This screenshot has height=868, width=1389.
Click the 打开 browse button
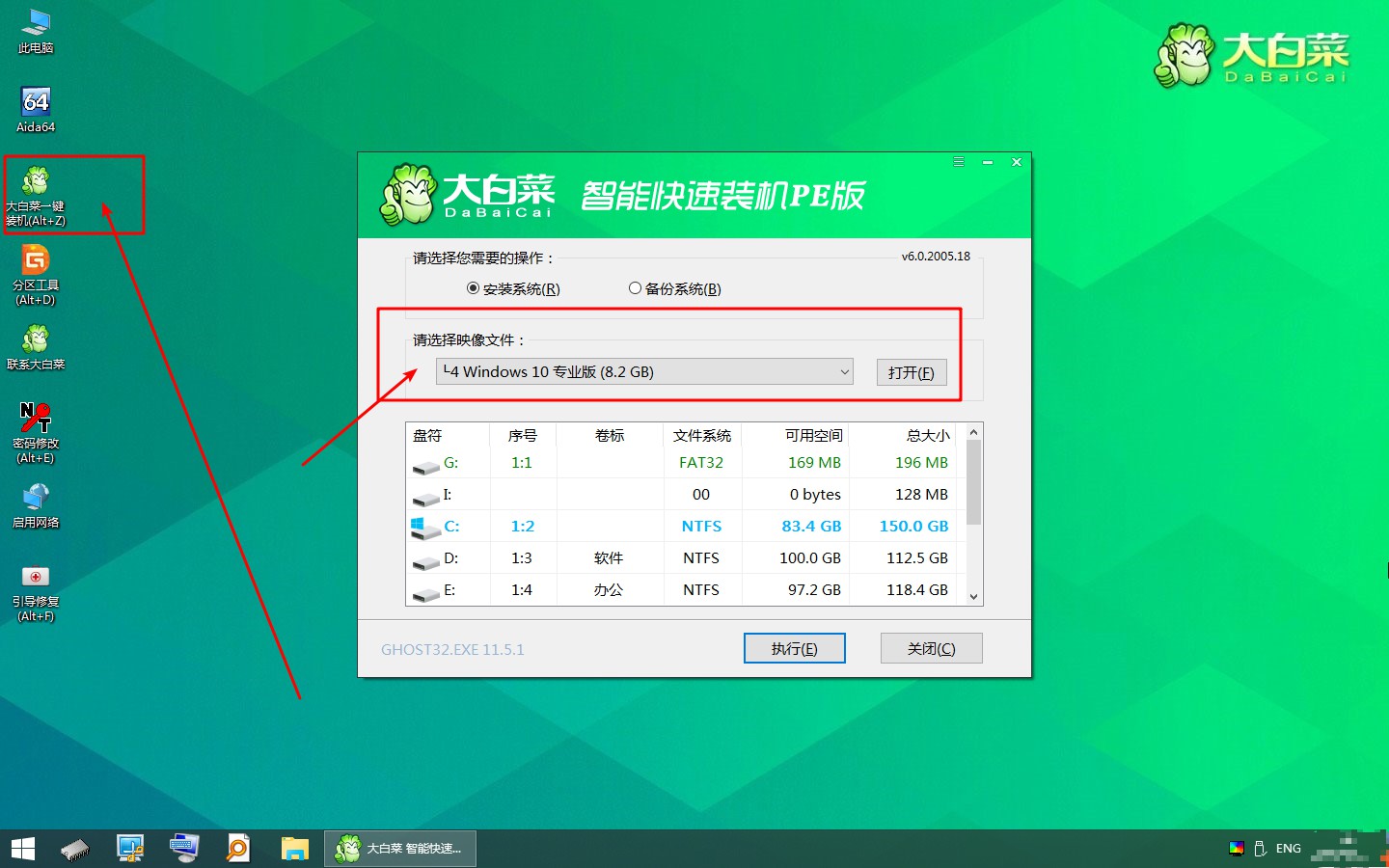[911, 371]
